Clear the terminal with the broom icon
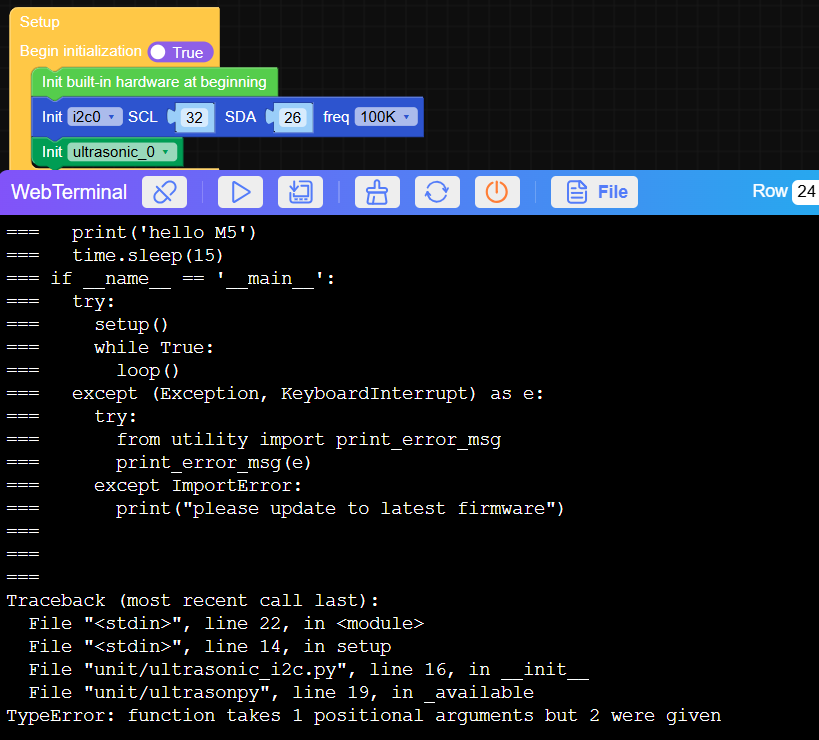Image resolution: width=819 pixels, height=740 pixels. coord(377,192)
